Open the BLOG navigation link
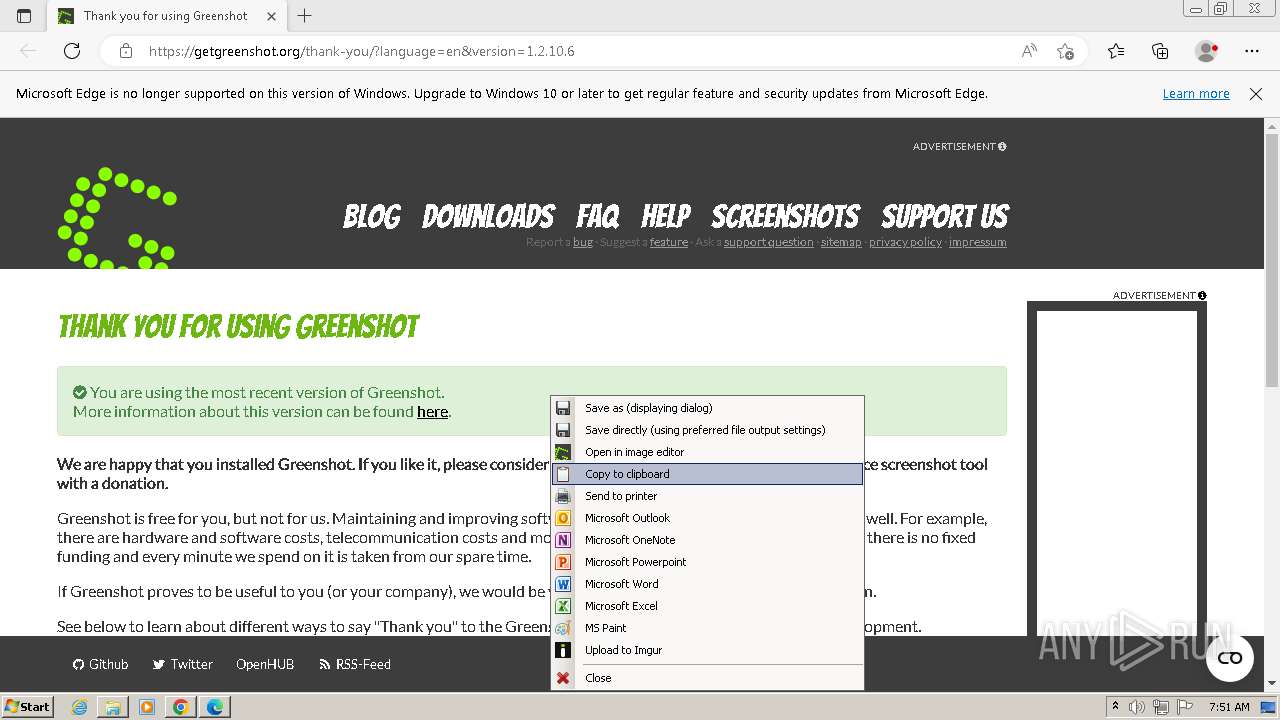1280x720 pixels. tap(372, 216)
